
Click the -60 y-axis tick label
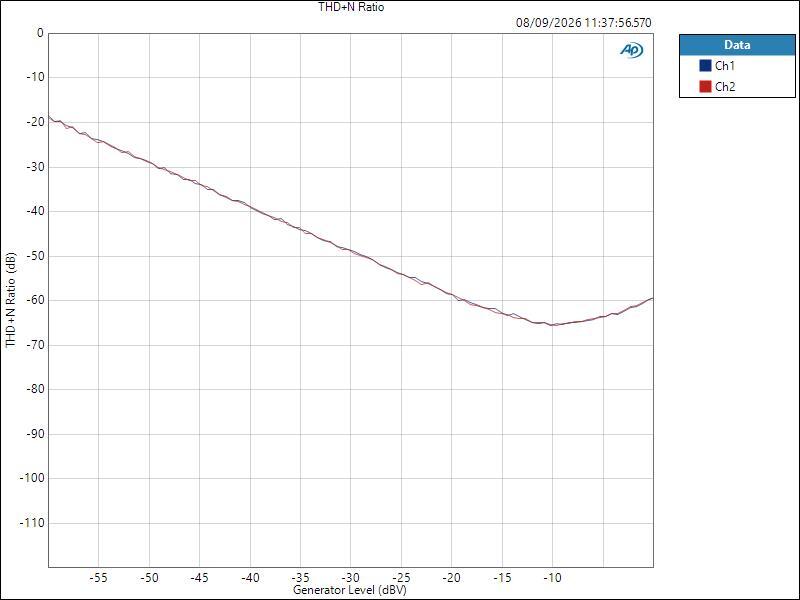35,301
